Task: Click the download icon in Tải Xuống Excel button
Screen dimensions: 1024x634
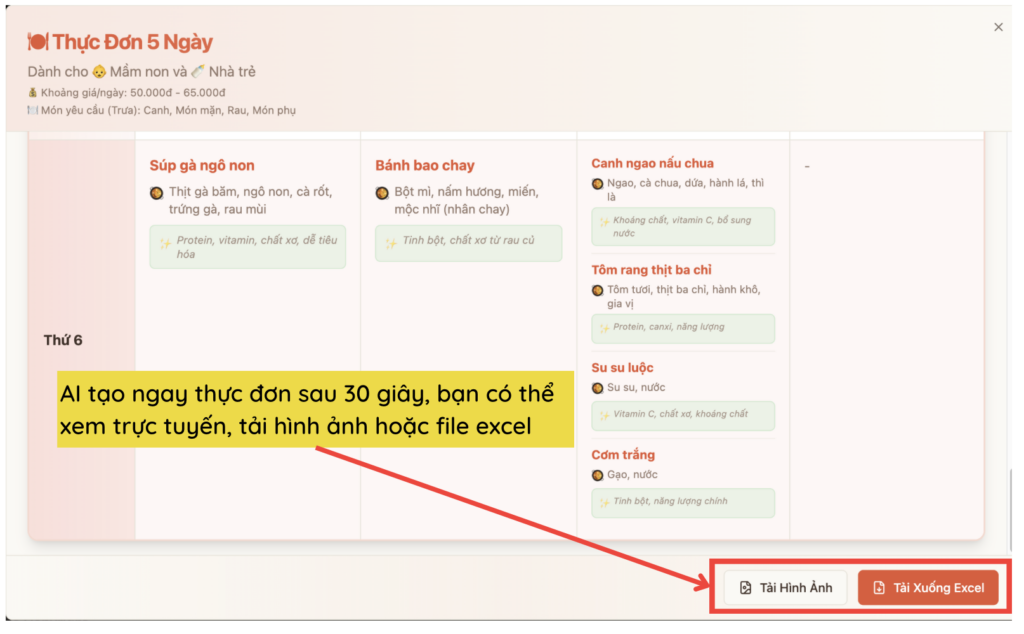Action: (x=878, y=588)
